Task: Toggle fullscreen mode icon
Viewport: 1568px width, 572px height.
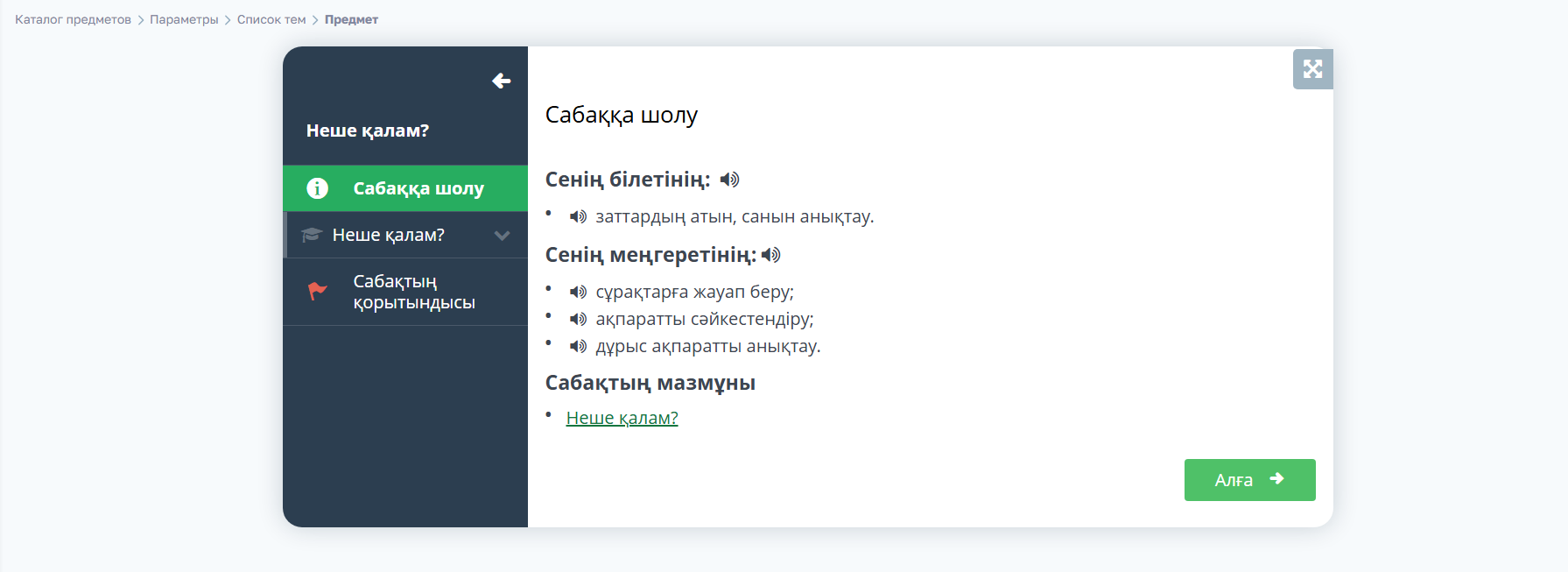Action: pos(1312,69)
